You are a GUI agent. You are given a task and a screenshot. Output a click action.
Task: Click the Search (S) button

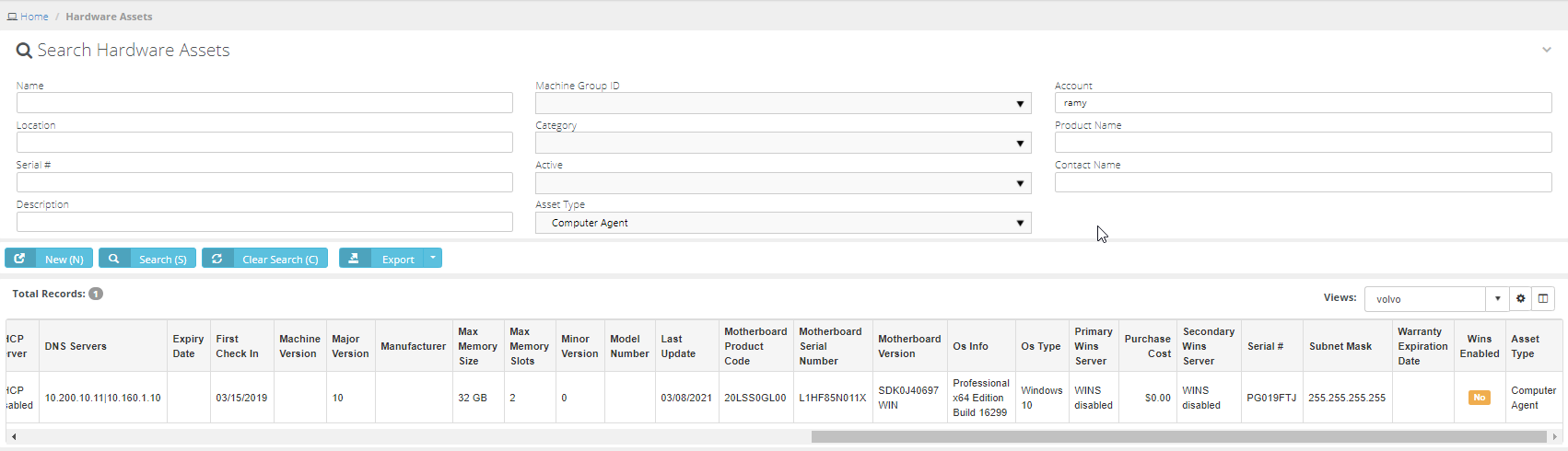click(147, 259)
